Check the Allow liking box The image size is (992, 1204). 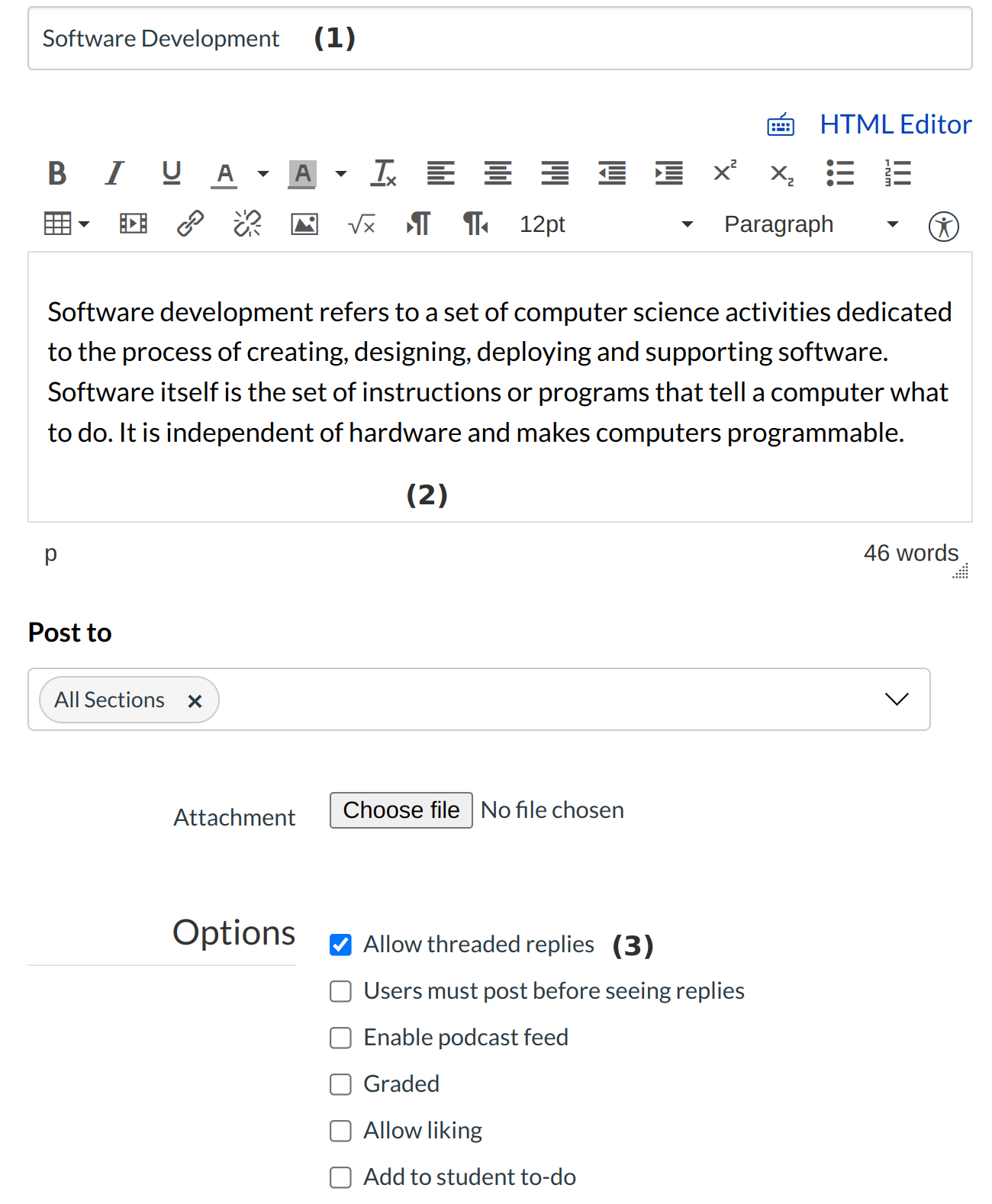click(340, 1131)
